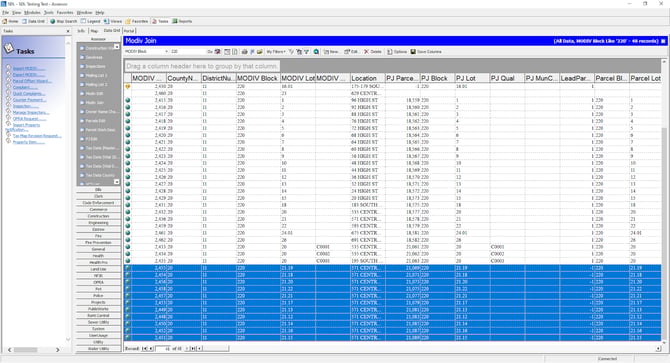Click the MODIV Lot column header

pyautogui.click(x=298, y=78)
